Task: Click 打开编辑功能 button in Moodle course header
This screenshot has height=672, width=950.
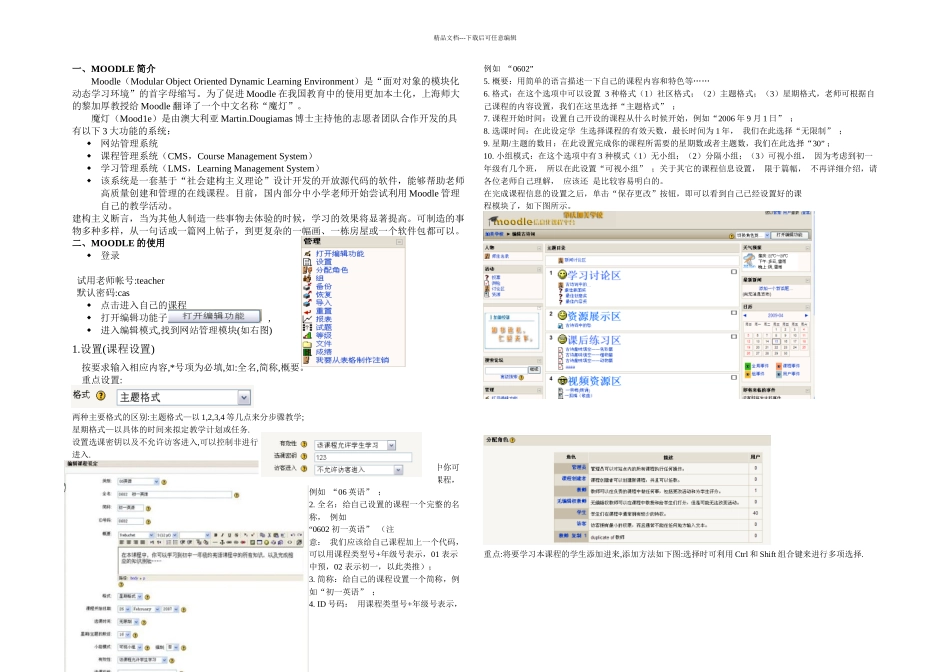Action: pos(789,235)
